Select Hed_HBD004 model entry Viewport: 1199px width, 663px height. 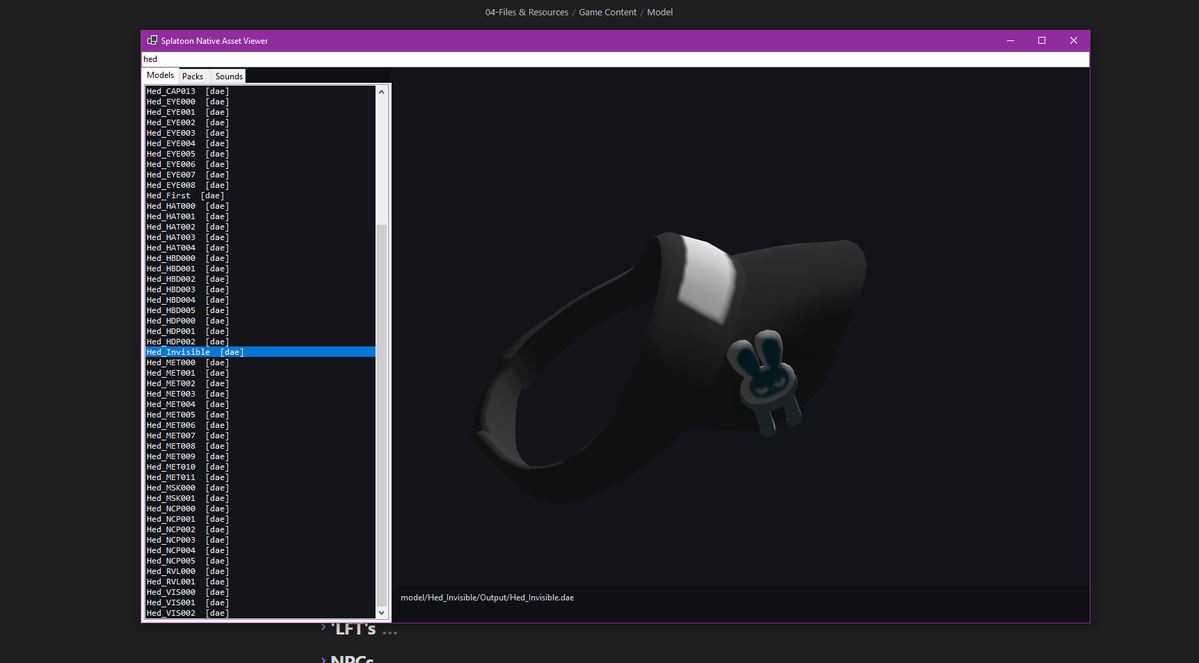click(x=260, y=301)
